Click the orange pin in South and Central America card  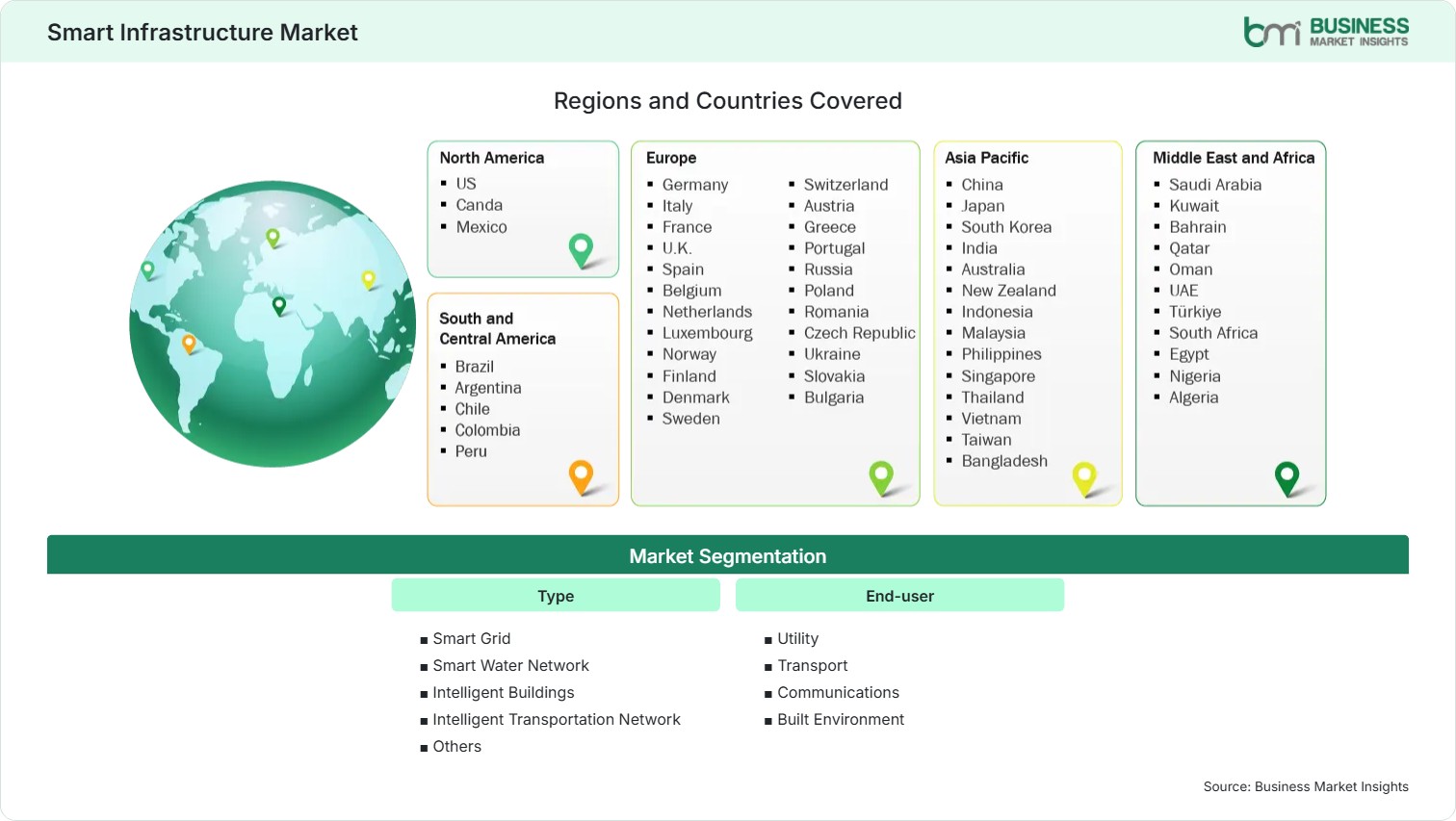[581, 477]
